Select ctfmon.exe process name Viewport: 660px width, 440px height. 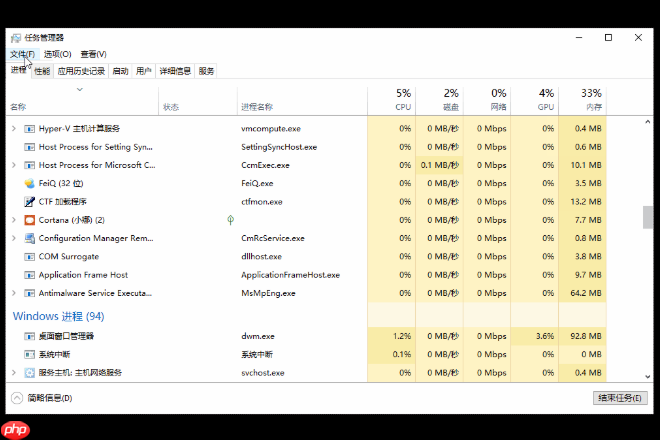pyautogui.click(x=261, y=202)
